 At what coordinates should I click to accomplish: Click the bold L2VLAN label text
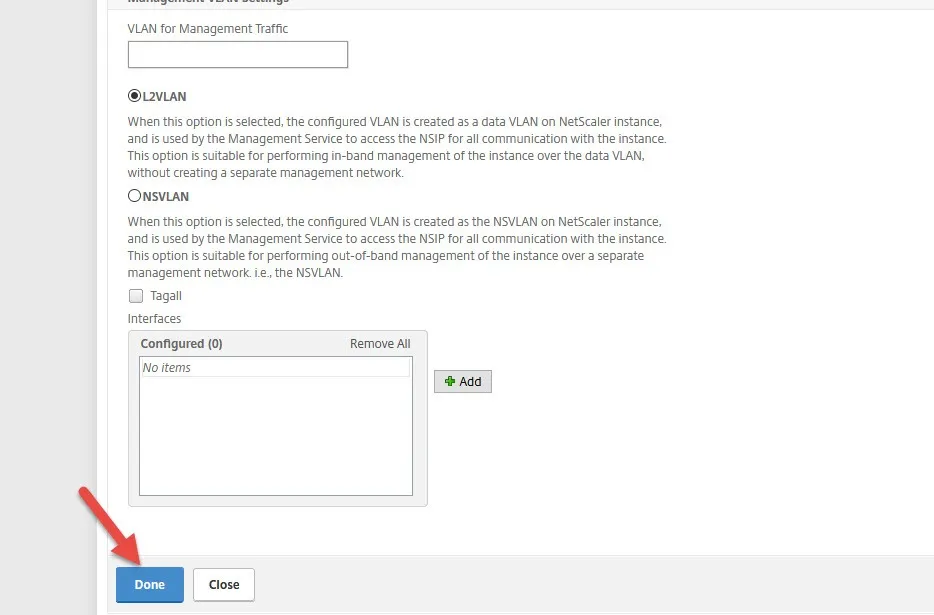click(x=165, y=97)
